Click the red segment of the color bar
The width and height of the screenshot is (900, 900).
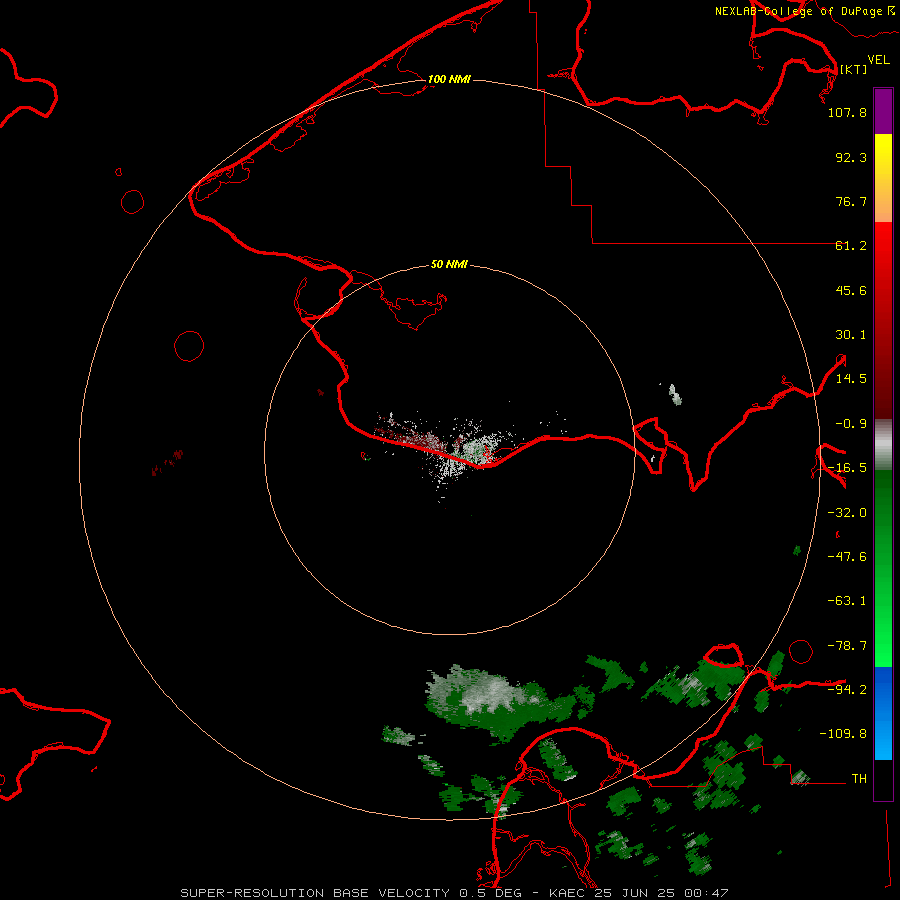pyautogui.click(x=883, y=320)
